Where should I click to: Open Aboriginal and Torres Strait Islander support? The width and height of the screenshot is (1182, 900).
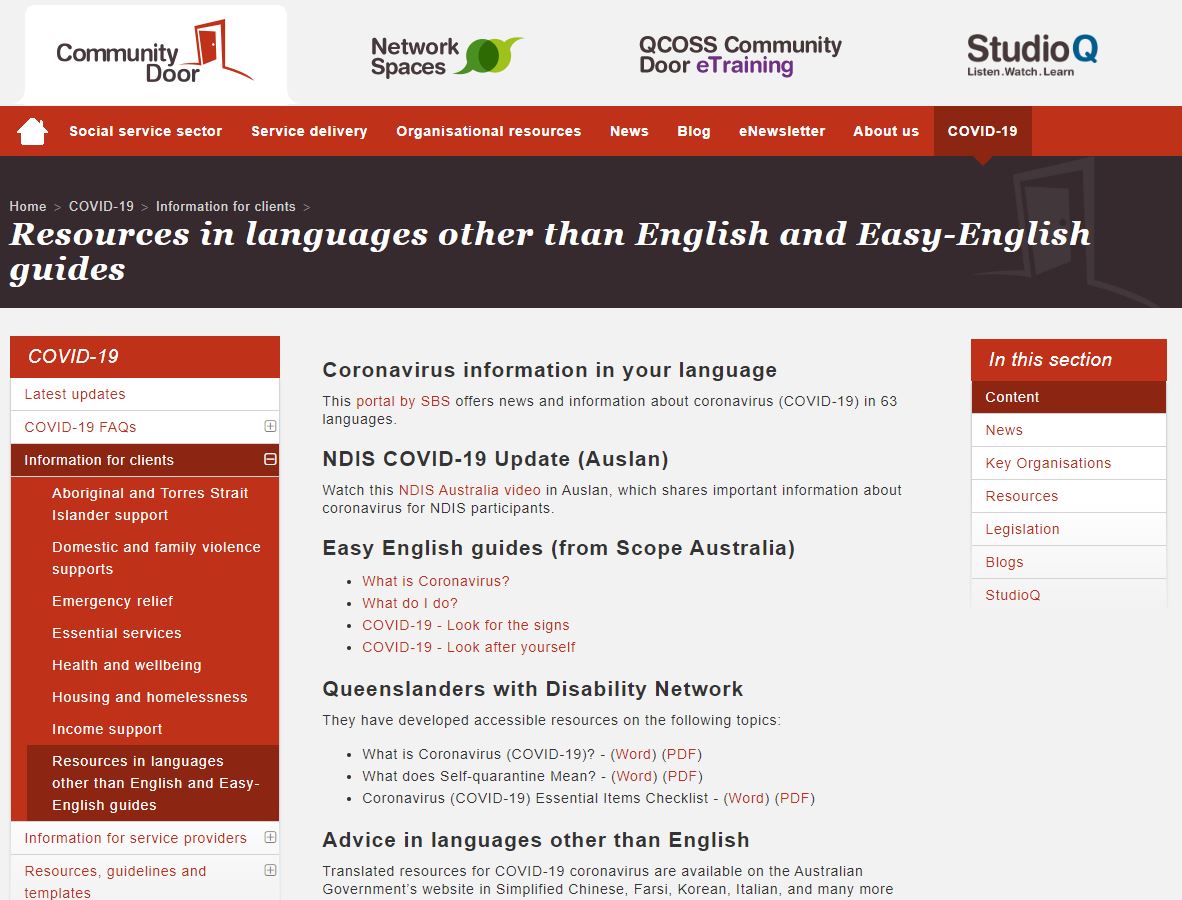150,504
